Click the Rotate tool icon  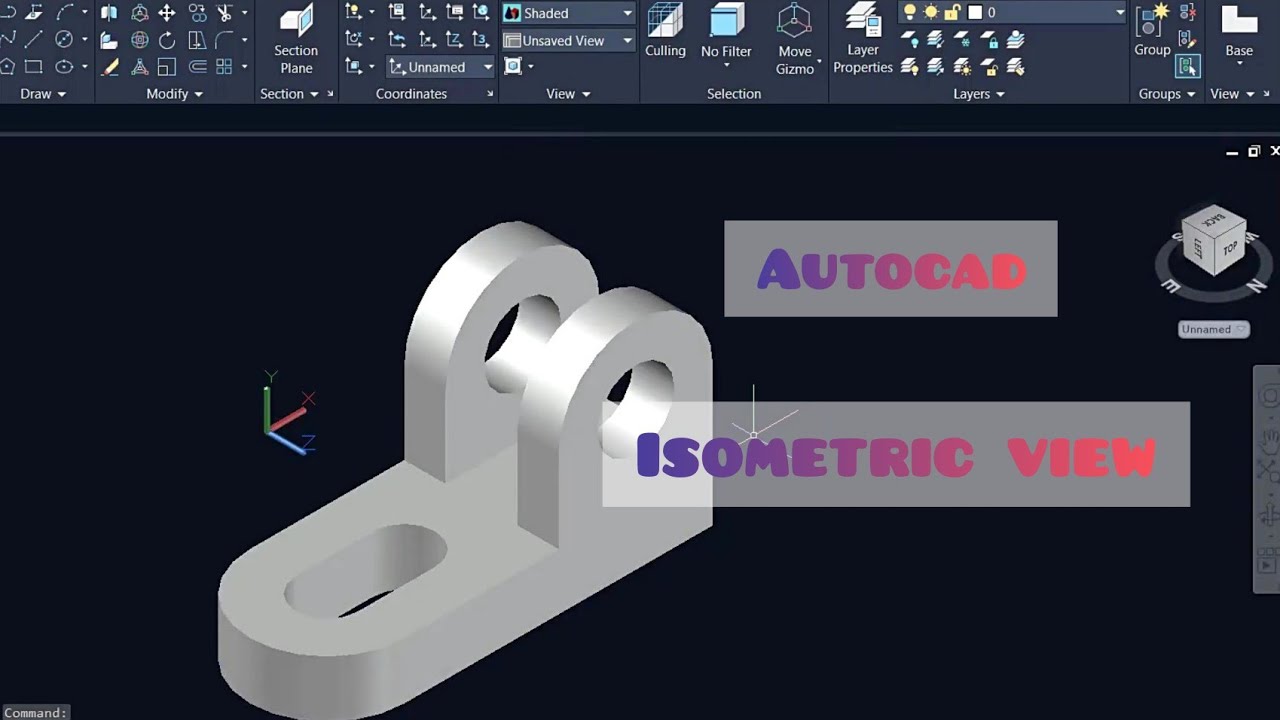pos(167,40)
